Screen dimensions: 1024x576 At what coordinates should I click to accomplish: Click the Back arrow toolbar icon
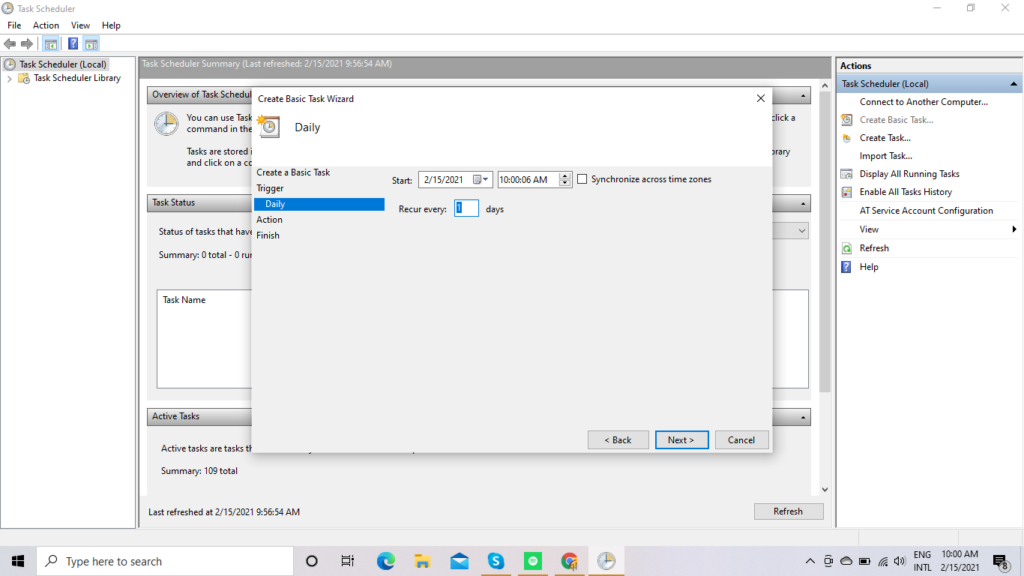pos(10,44)
